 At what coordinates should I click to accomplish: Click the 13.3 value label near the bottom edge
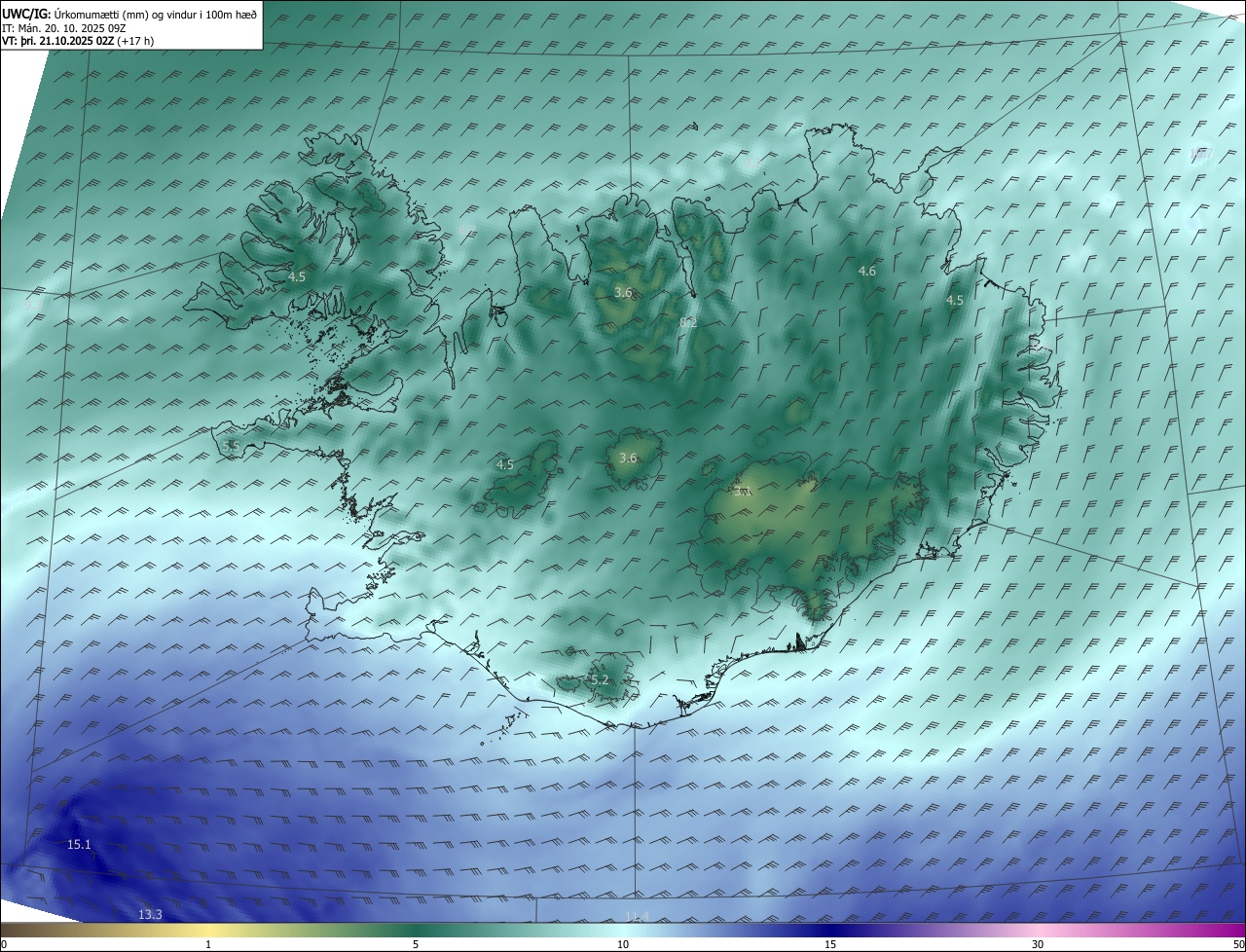coord(150,914)
